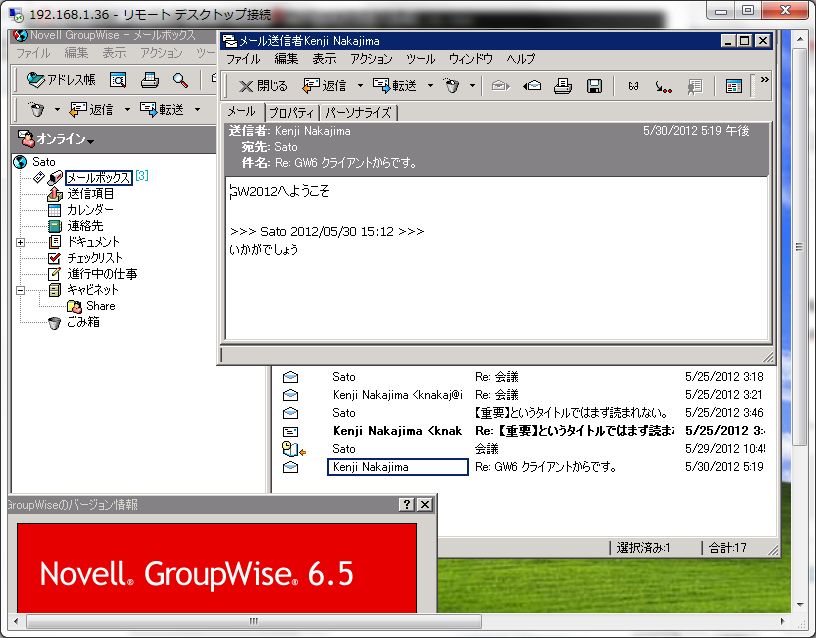This screenshot has height=638, width=816.
Task: Switch to the プロパティ tab
Action: coord(291,113)
